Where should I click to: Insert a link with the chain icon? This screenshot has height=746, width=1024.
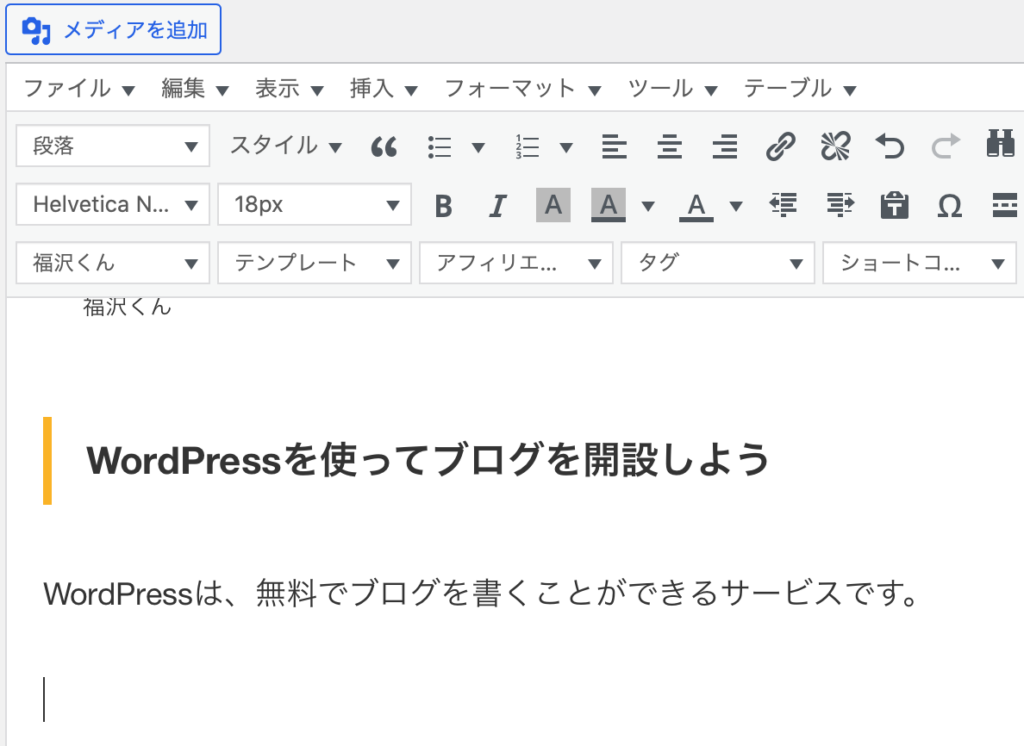click(x=780, y=147)
